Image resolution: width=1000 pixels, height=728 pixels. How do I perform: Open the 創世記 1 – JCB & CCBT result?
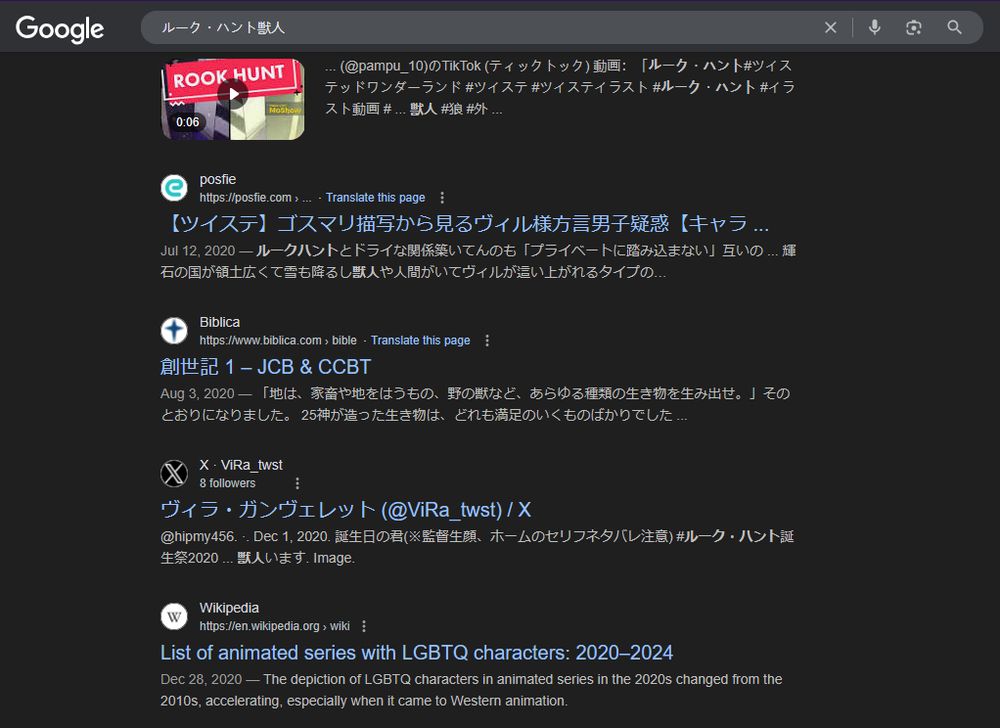[267, 366]
